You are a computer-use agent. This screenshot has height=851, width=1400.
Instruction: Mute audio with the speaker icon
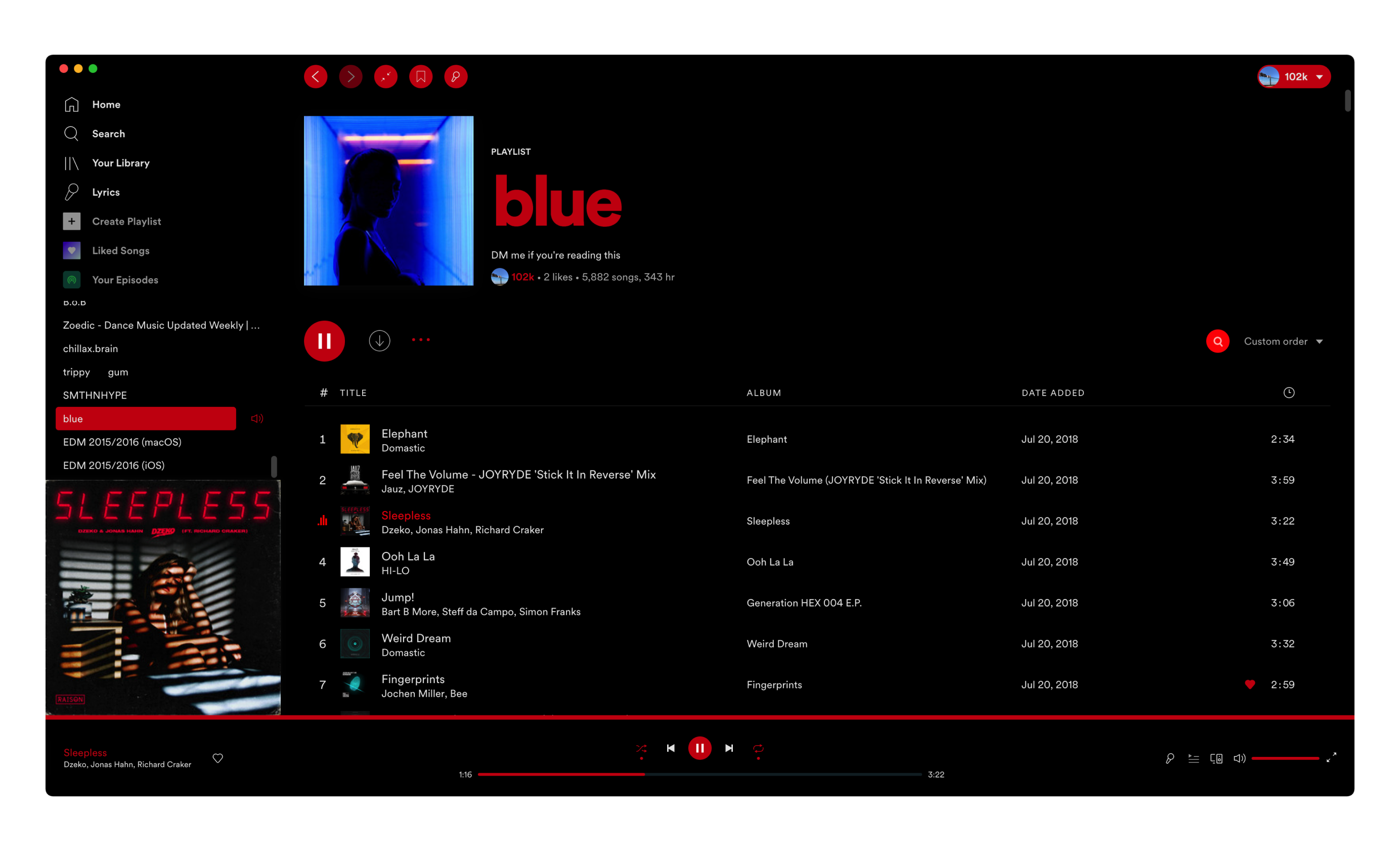pyautogui.click(x=1239, y=758)
